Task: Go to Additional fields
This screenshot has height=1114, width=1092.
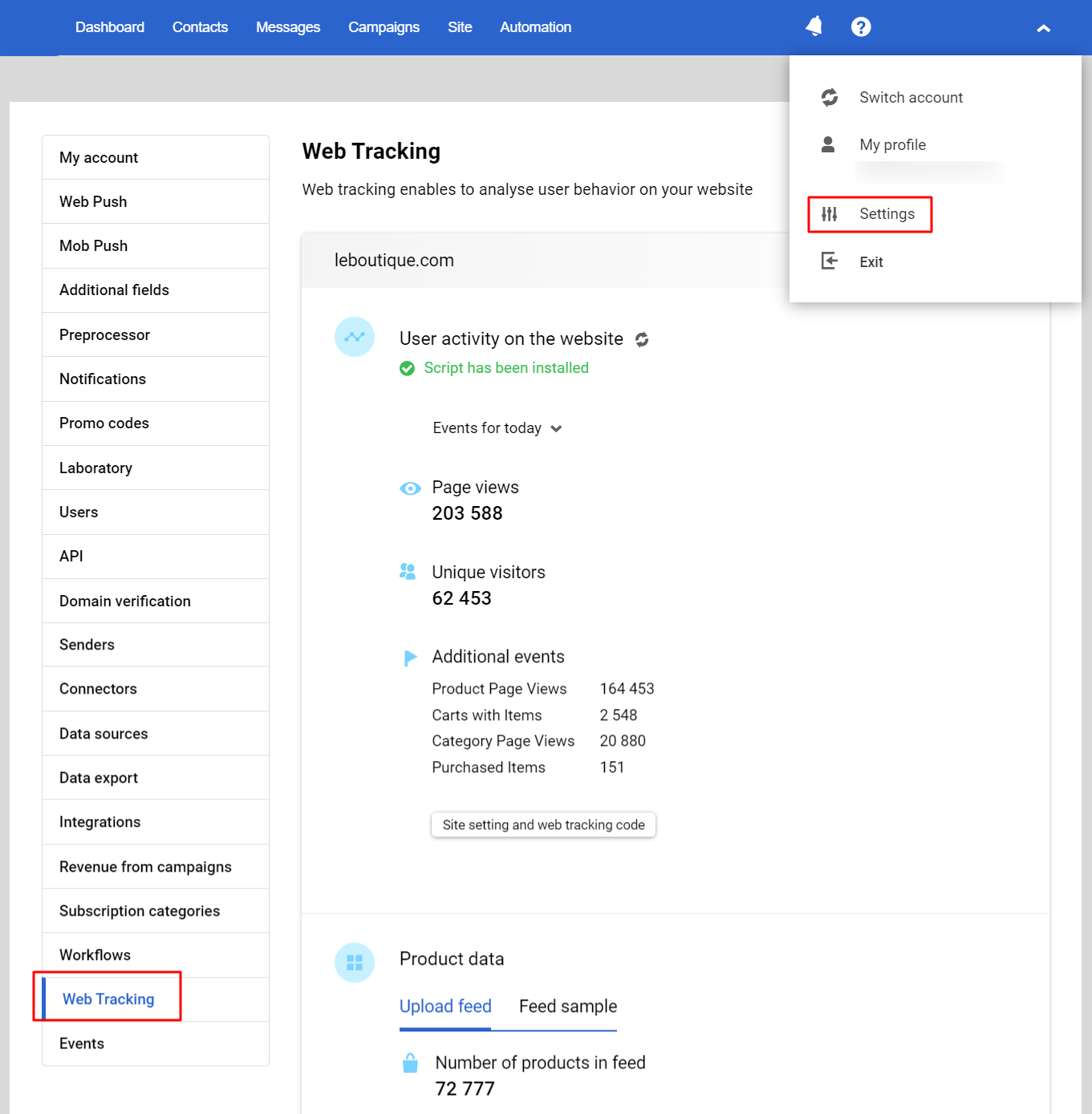Action: (156, 290)
